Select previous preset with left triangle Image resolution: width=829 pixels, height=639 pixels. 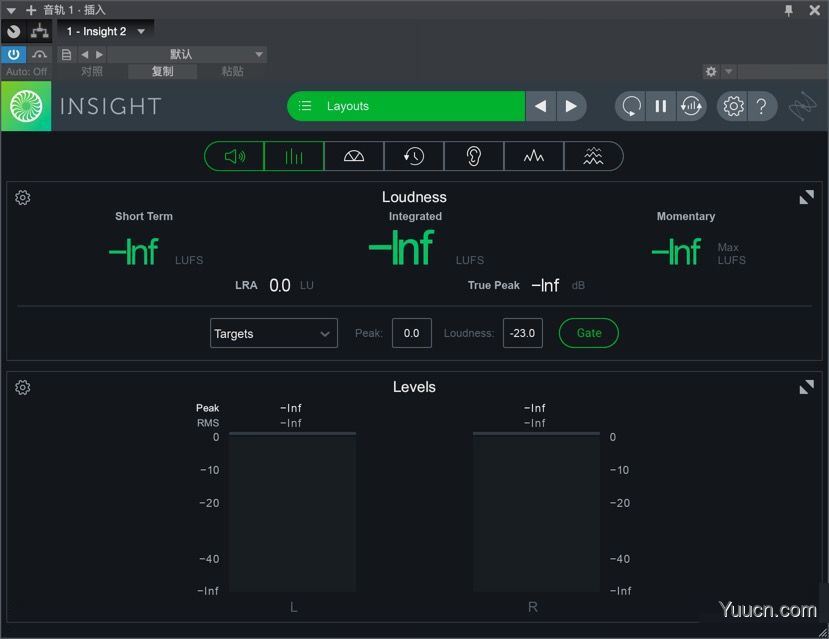[85, 54]
